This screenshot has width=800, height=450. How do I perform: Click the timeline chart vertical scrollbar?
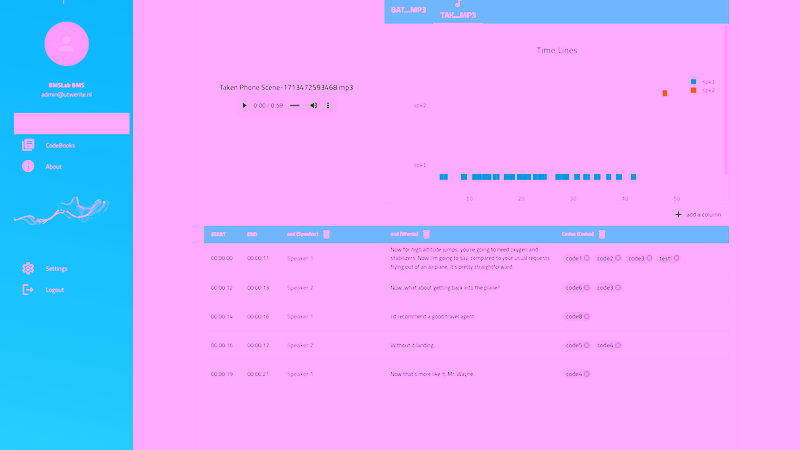(x=726, y=99)
